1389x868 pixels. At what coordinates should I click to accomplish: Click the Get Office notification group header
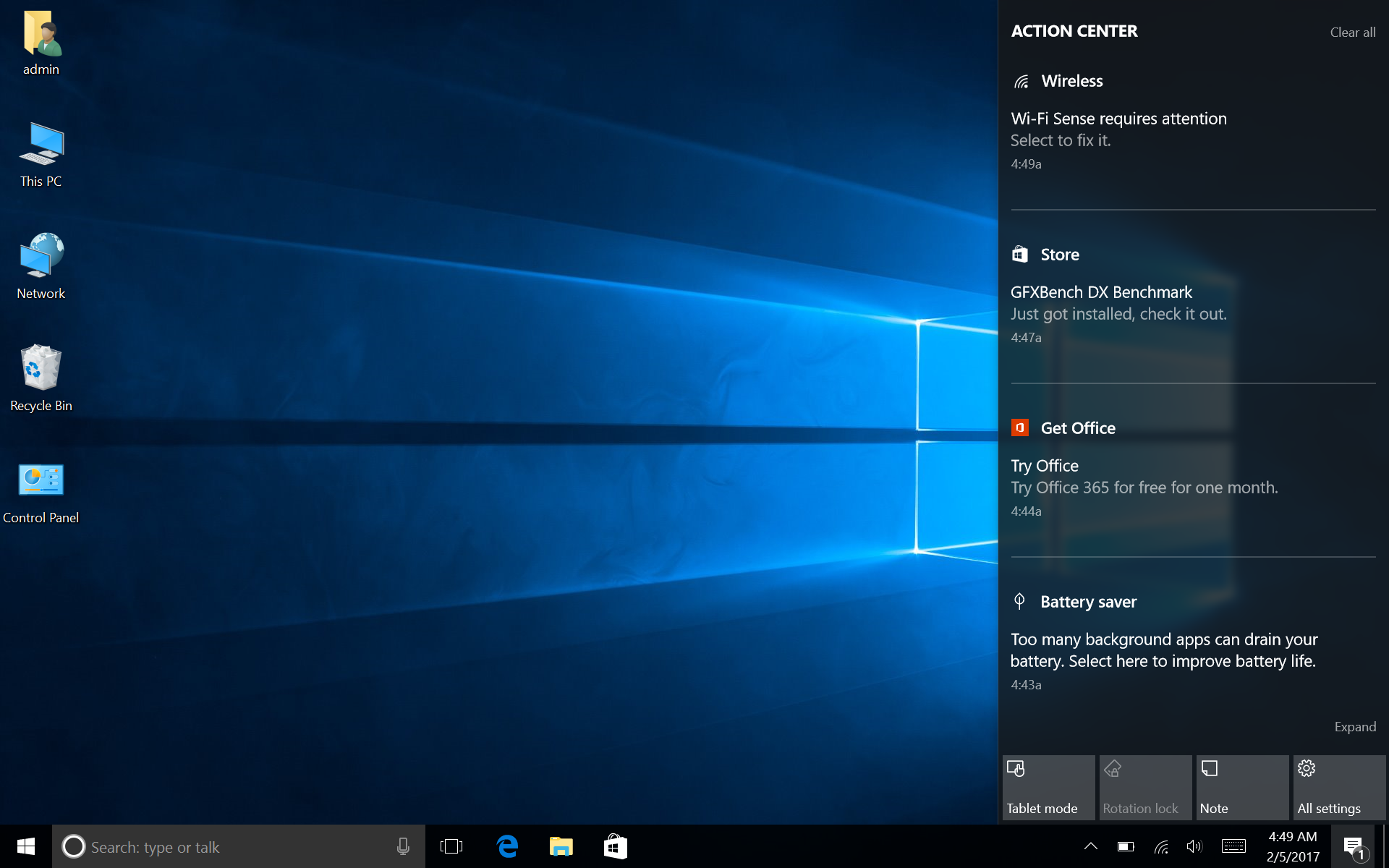(1078, 428)
